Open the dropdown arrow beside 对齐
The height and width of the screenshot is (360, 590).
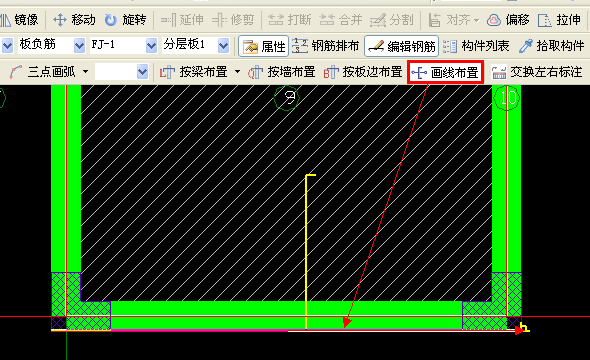point(476,20)
